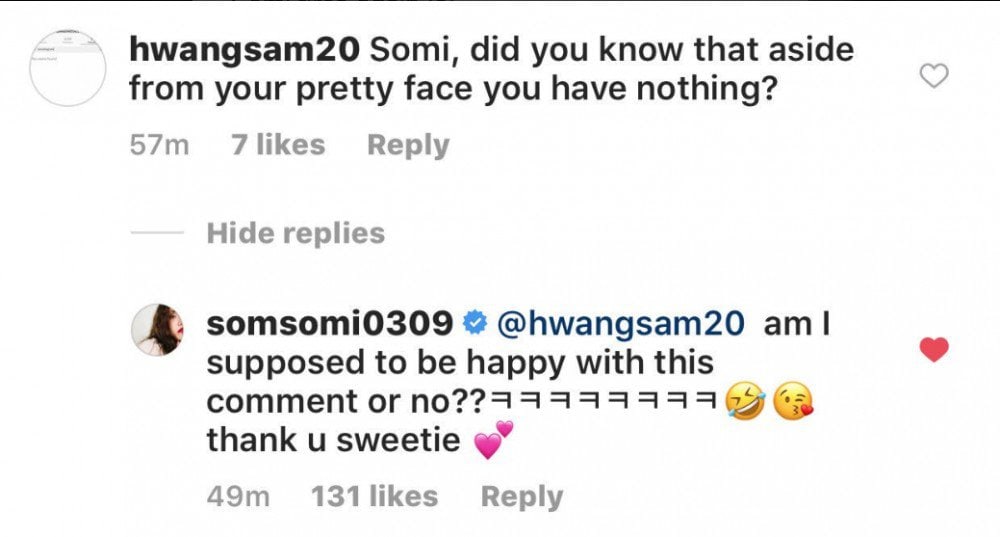The image size is (1000, 537).
Task: Click the 57m timestamp
Action: coord(159,145)
